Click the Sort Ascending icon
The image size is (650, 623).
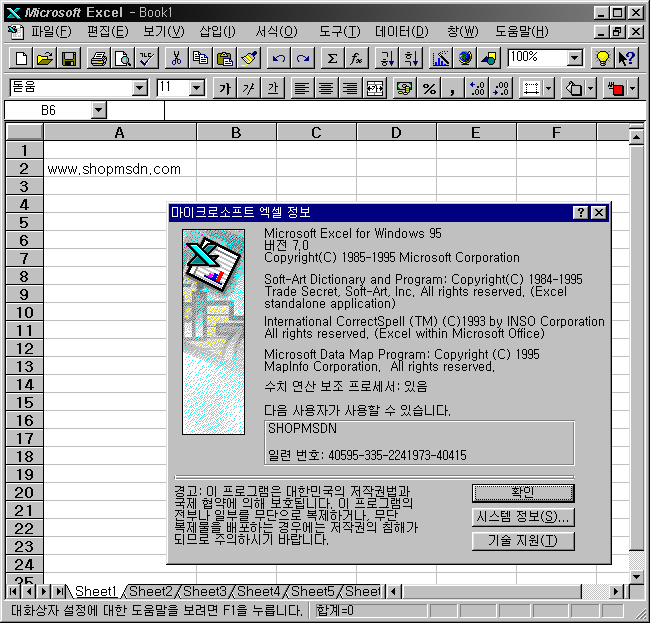[386, 58]
